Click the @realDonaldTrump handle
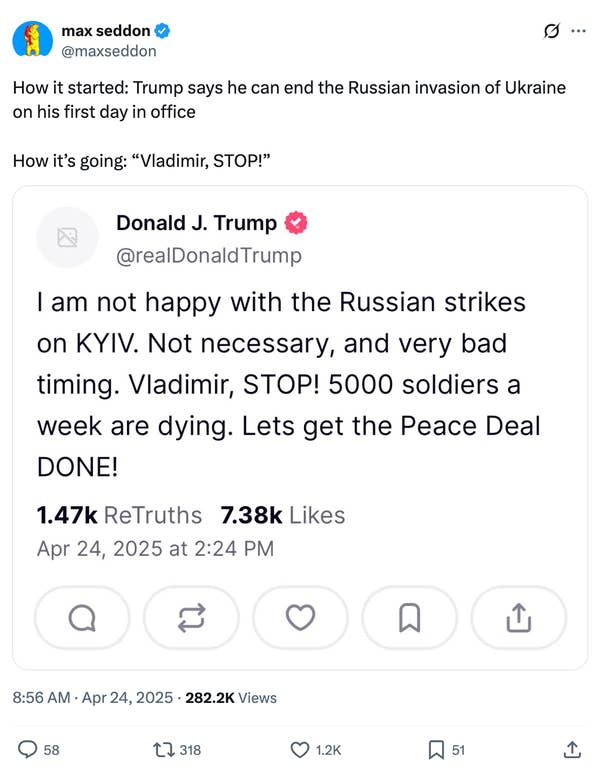This screenshot has width=600, height=770. click(x=208, y=255)
